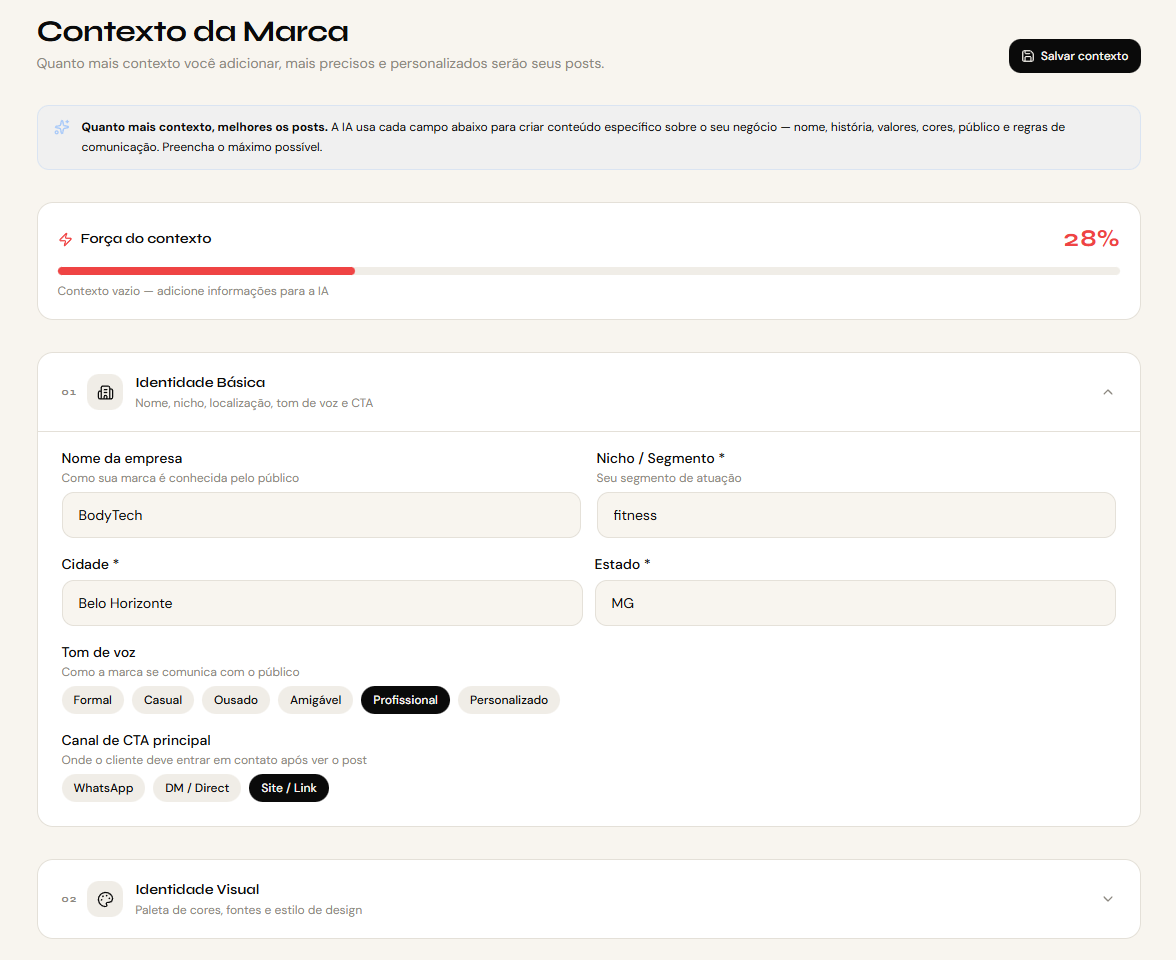Viewport: 1176px width, 960px height.
Task: Click the AI sparkle icon in the info banner
Action: pos(62,127)
